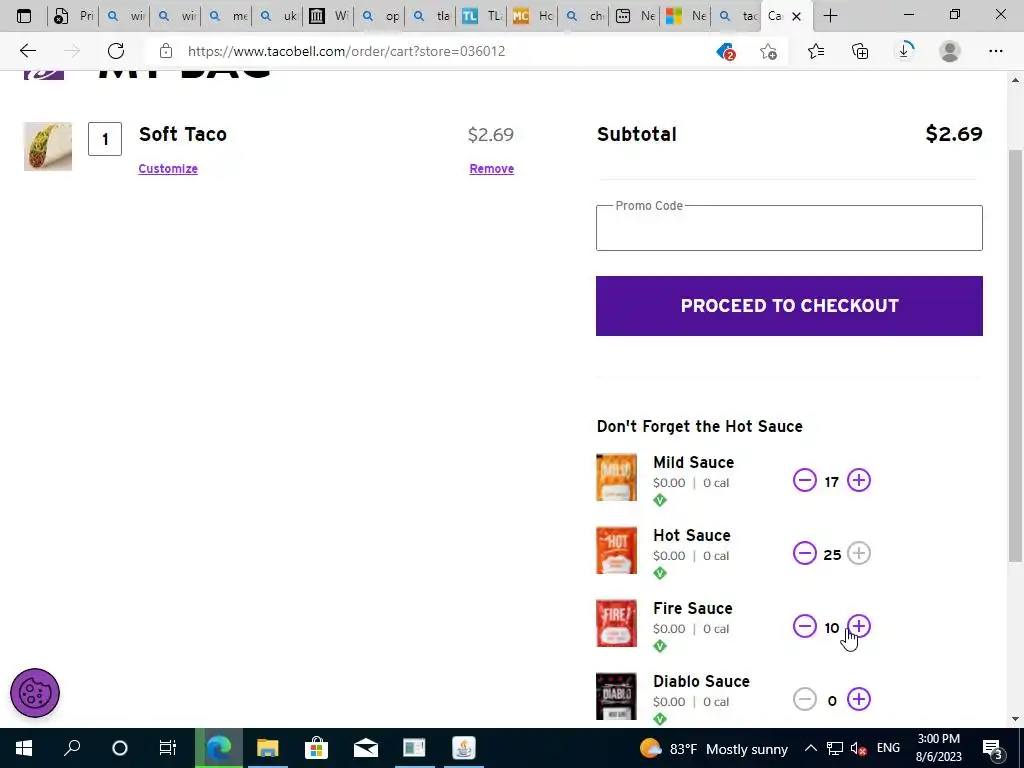1024x768 pixels.
Task: Open weather widget showing 83°F
Action: [714, 748]
